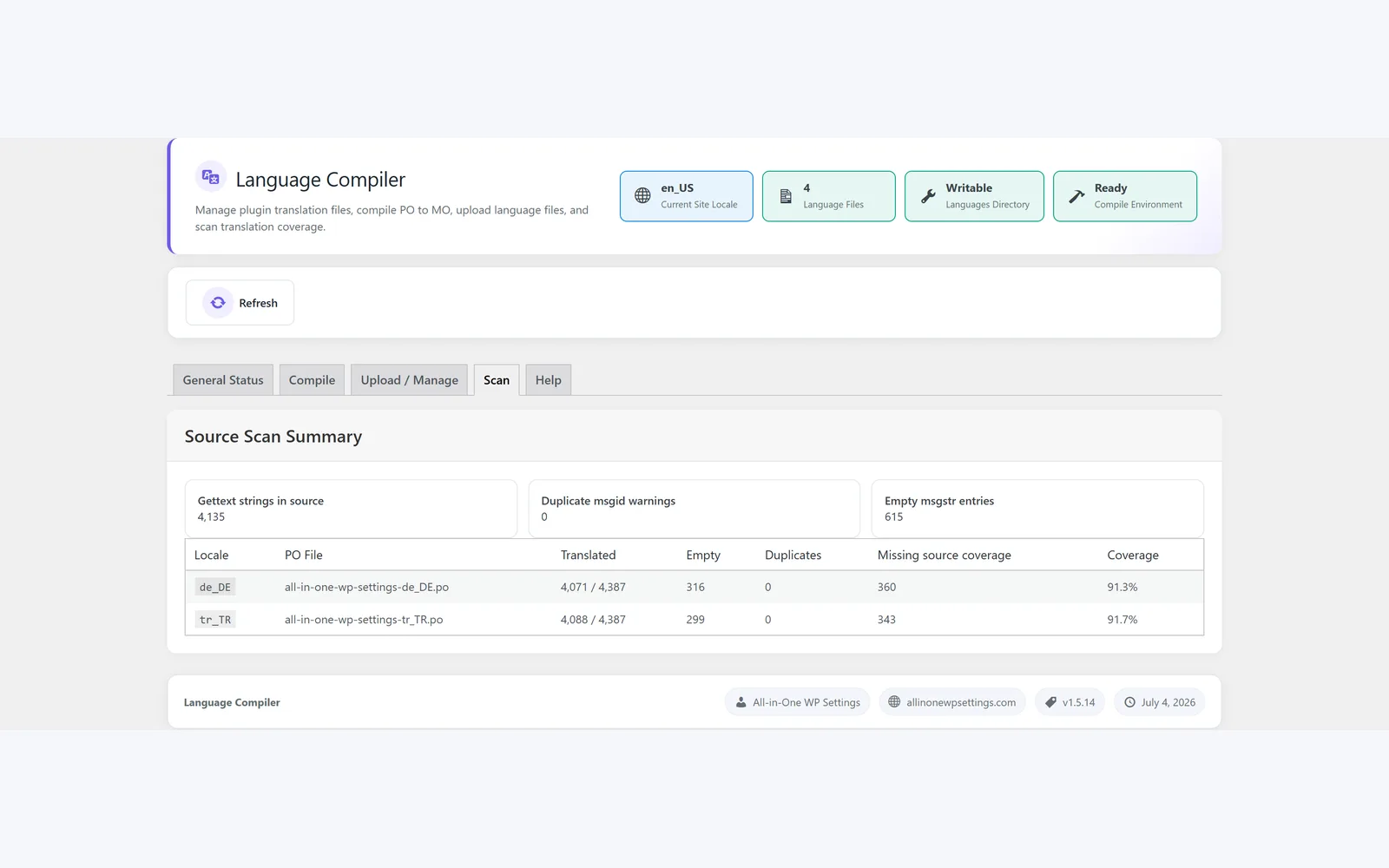Screen dimensions: 1389x868
Task: Click the clock icon beside July 4, 2026
Action: pyautogui.click(x=1129, y=702)
